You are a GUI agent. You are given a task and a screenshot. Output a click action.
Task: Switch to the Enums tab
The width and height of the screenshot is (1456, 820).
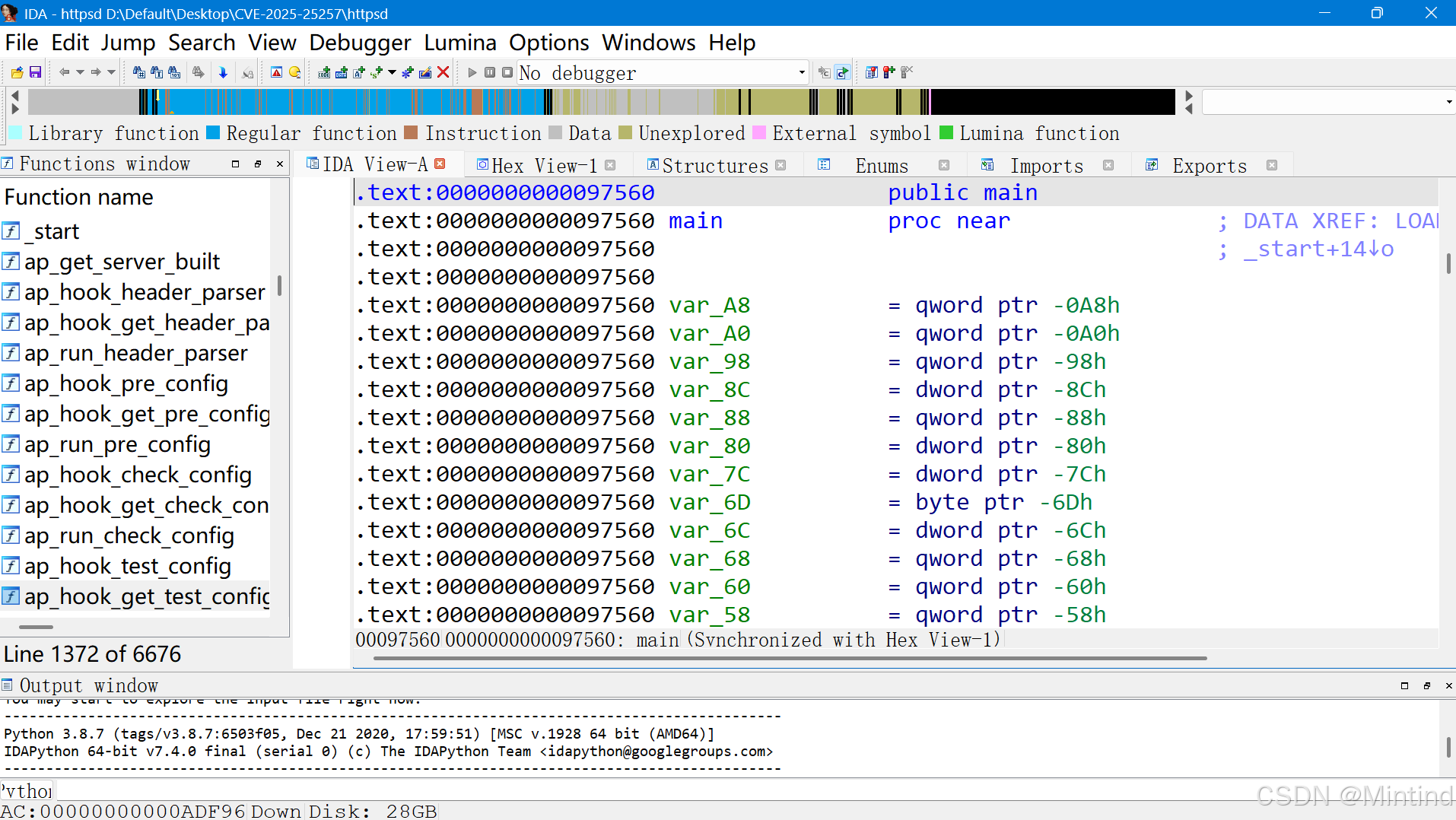point(882,165)
